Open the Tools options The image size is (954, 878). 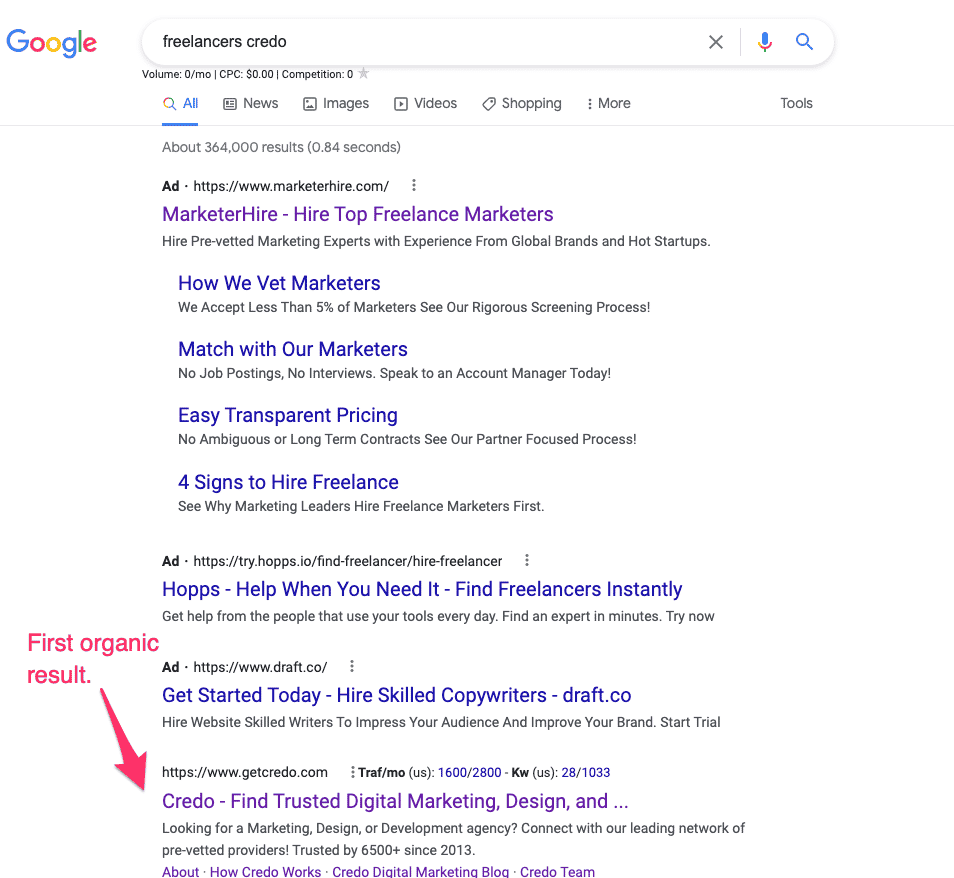796,103
